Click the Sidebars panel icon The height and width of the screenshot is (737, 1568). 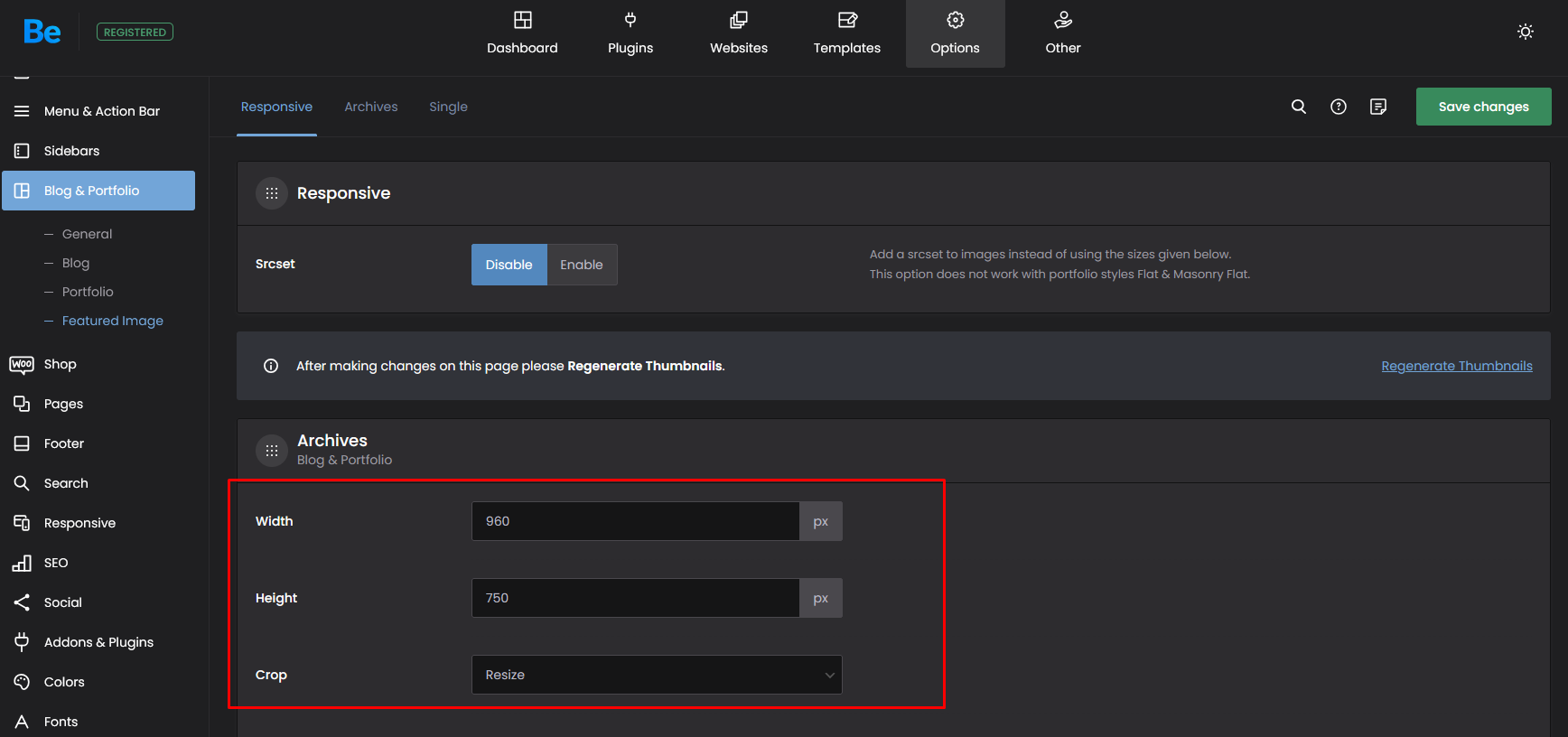point(22,151)
